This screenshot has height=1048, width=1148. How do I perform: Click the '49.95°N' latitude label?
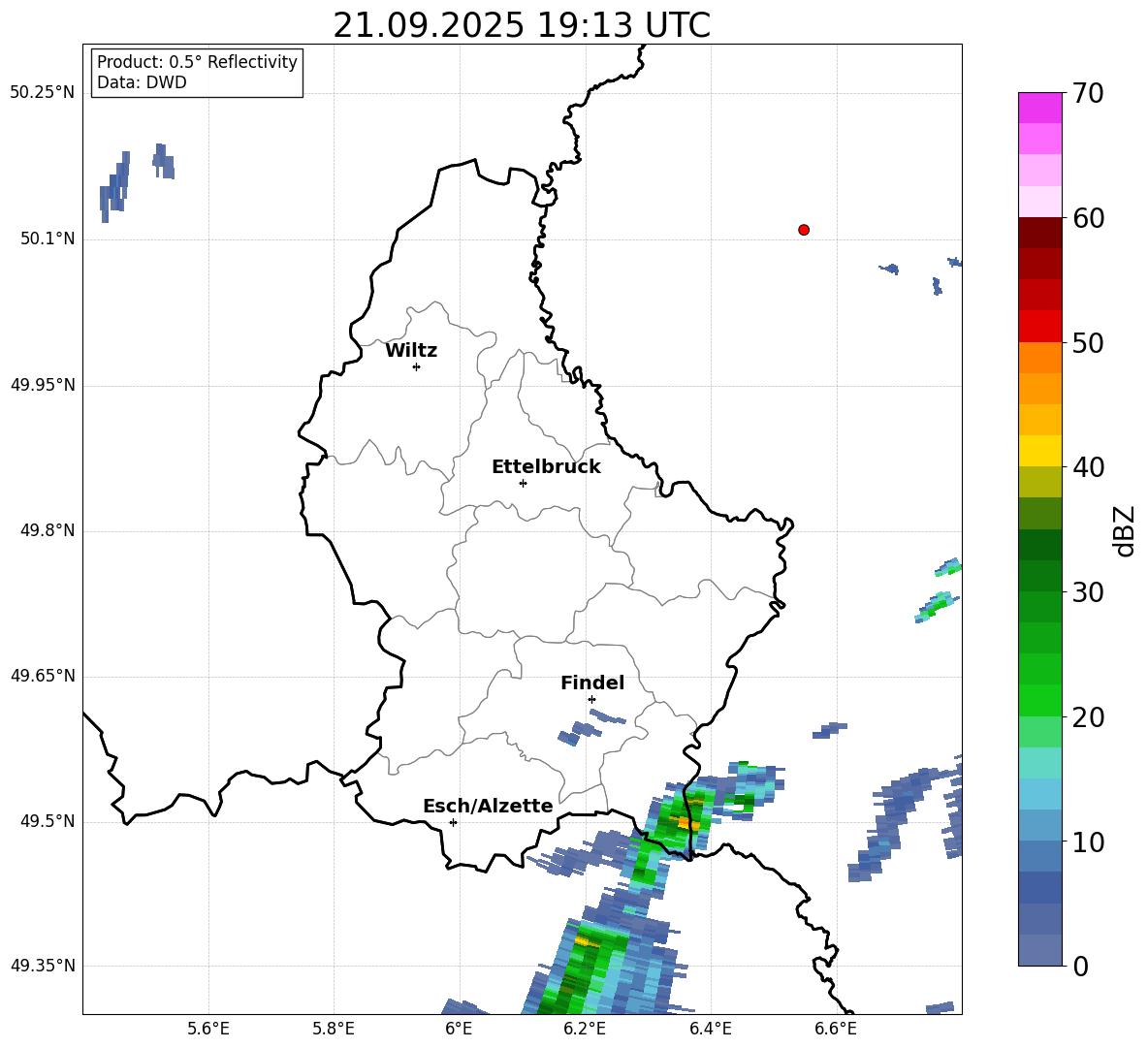click(x=43, y=385)
